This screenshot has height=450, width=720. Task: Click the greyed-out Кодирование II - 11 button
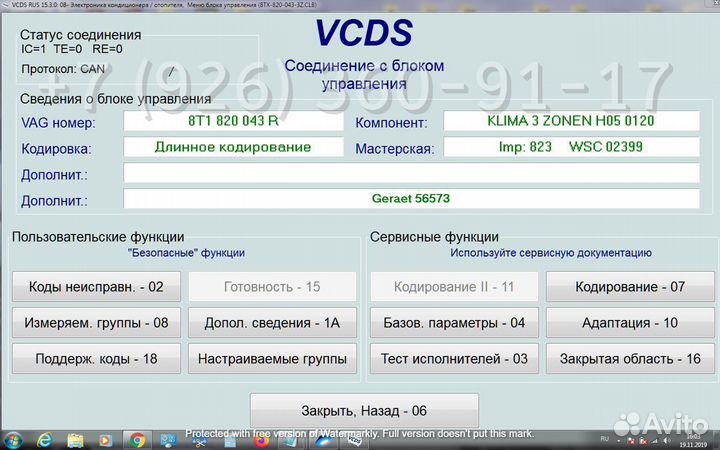[x=454, y=287]
